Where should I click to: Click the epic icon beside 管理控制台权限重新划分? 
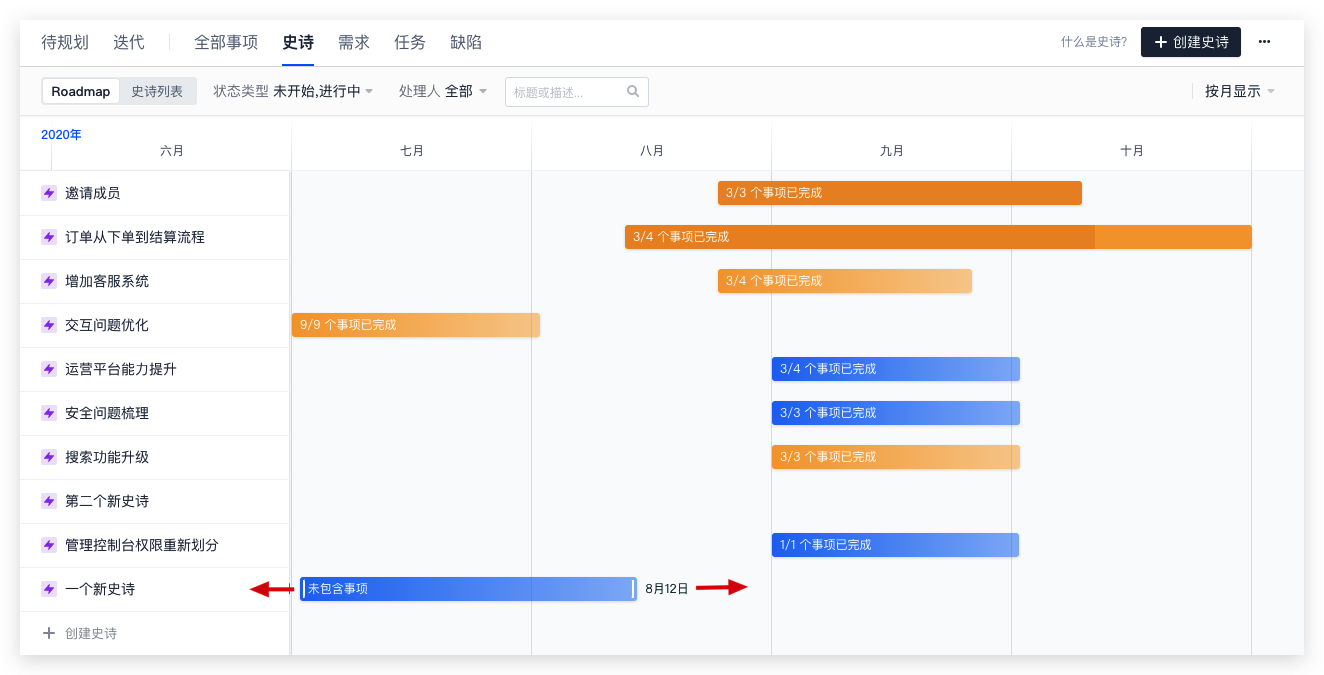coord(48,545)
